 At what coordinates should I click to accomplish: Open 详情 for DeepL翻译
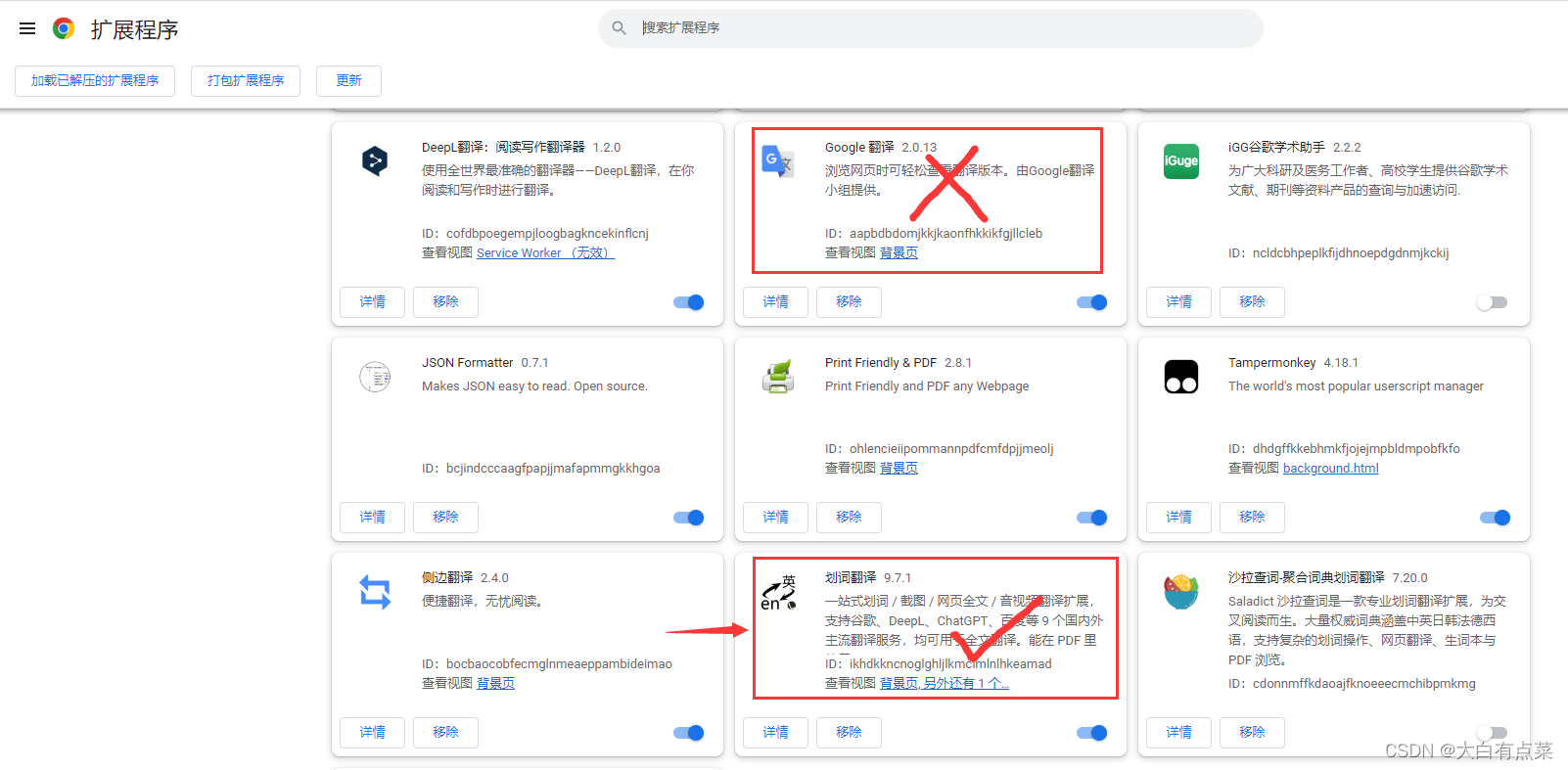(x=372, y=302)
